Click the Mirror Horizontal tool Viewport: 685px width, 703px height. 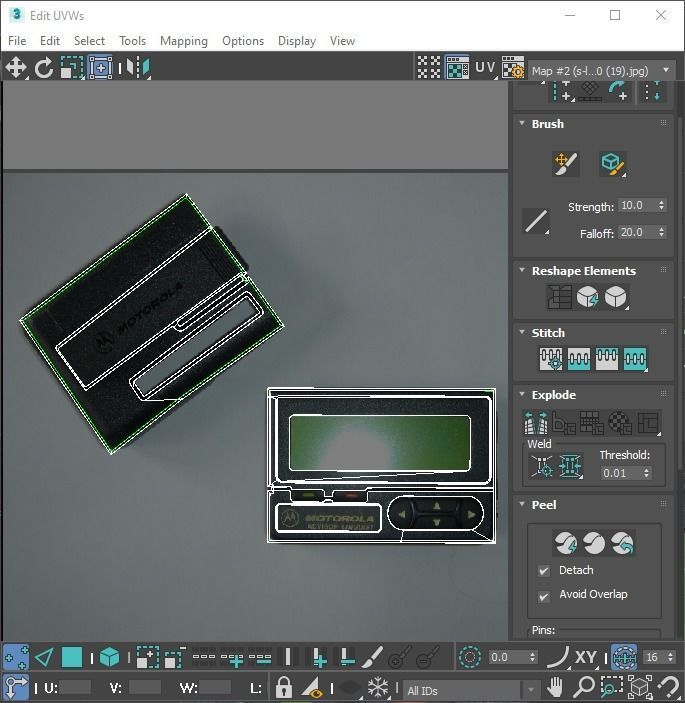point(138,68)
